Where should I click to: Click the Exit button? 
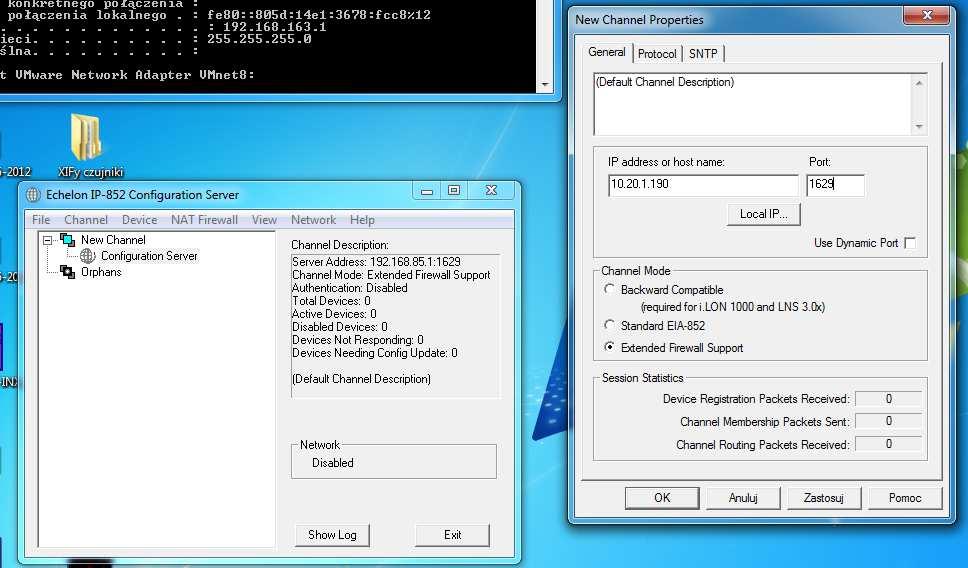[453, 535]
